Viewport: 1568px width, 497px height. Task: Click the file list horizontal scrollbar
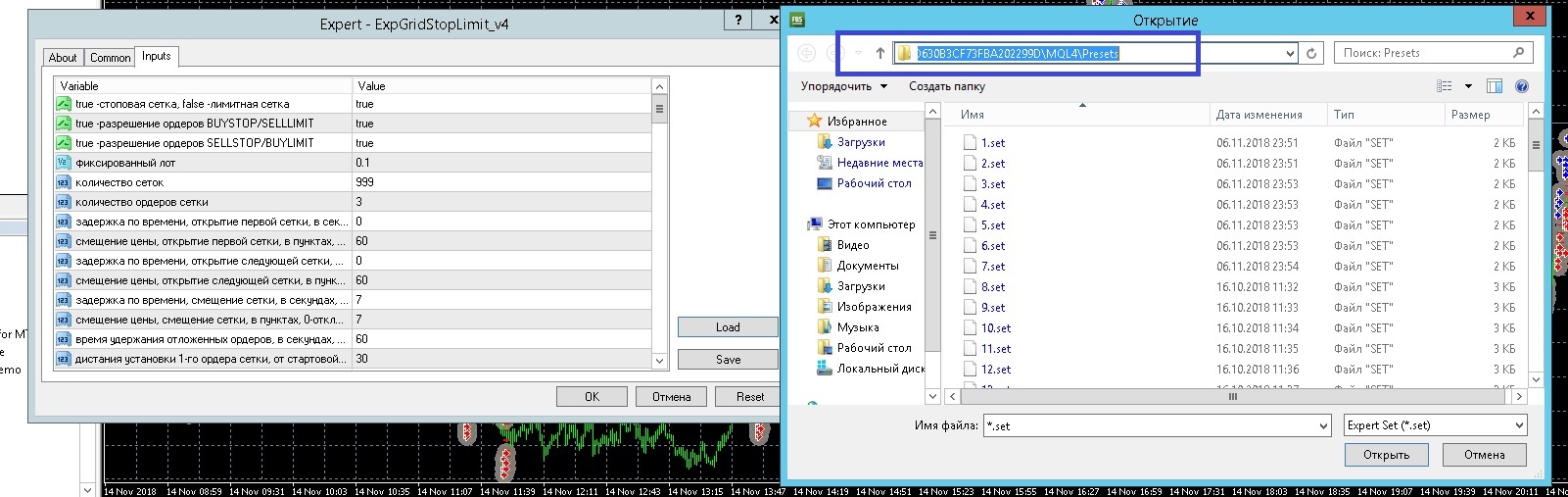pyautogui.click(x=1232, y=397)
